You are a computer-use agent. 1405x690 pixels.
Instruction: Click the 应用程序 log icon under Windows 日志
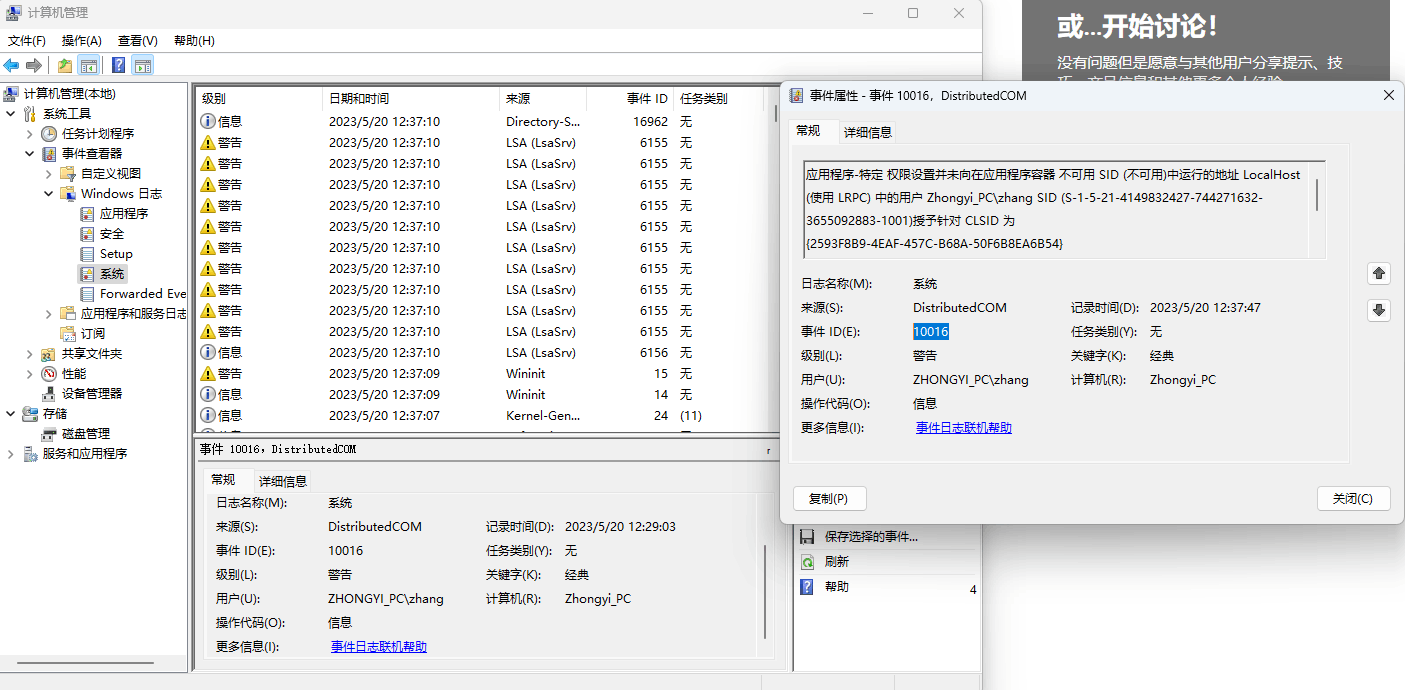point(87,214)
